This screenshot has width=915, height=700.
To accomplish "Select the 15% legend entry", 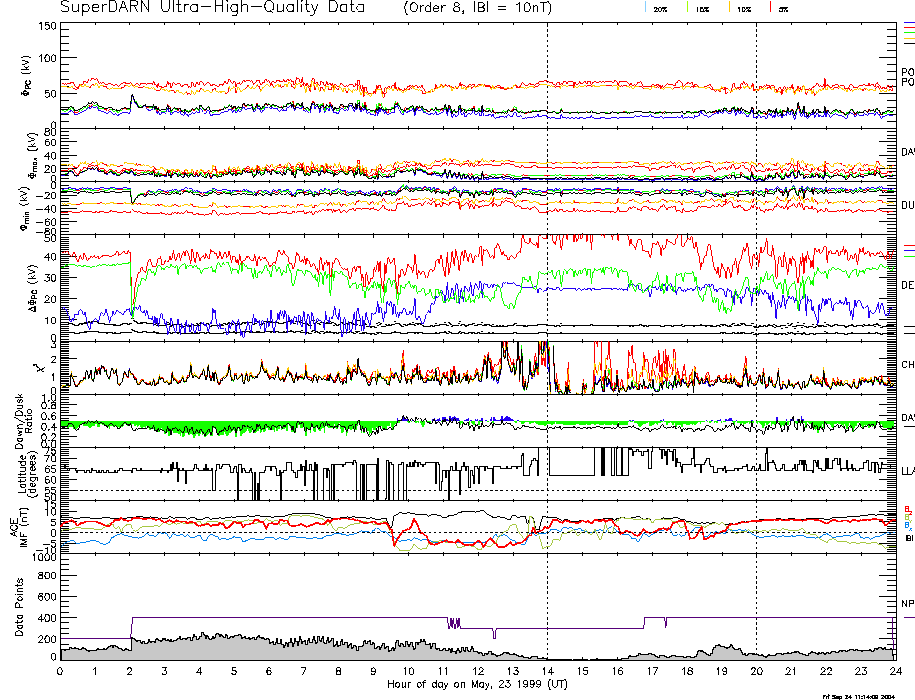I will (701, 8).
